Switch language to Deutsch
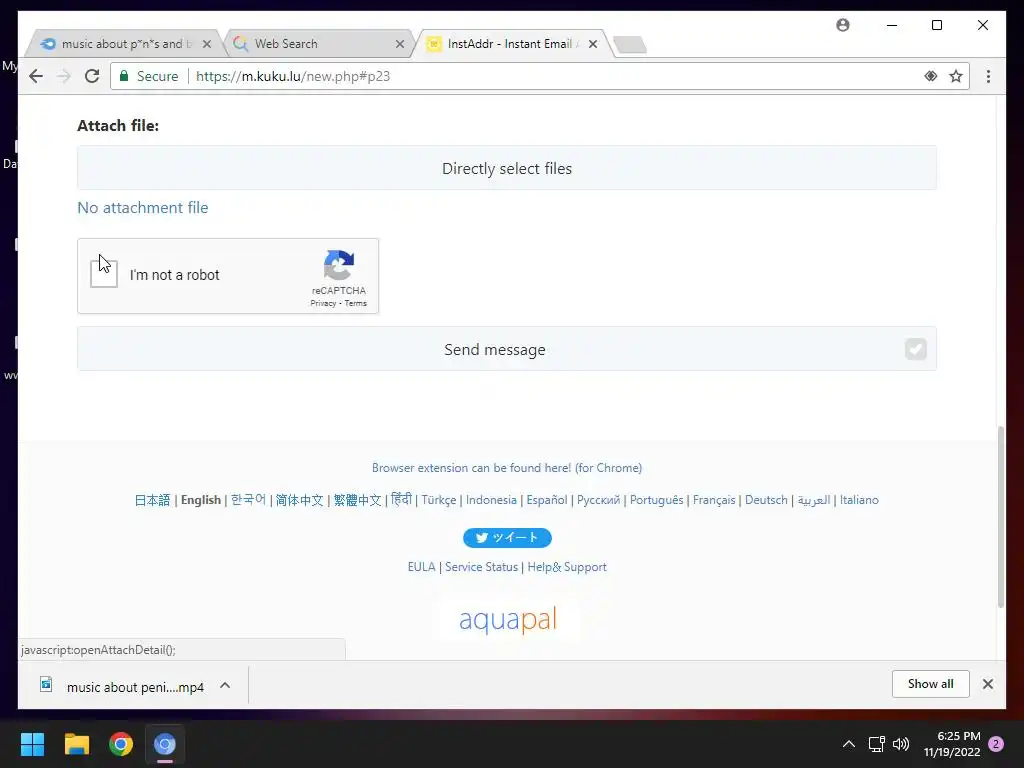Viewport: 1024px width, 768px height. 766,500
